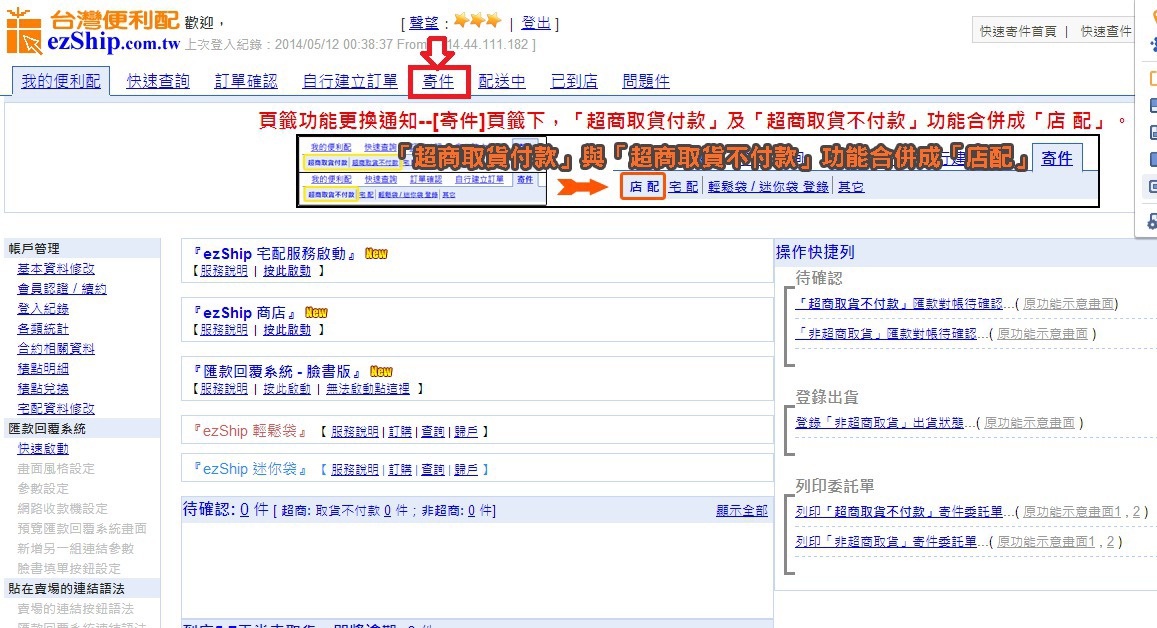The width and height of the screenshot is (1157, 628).
Task: Click the greyed 網路收款機設定 sidebar item
Action: coord(63,508)
